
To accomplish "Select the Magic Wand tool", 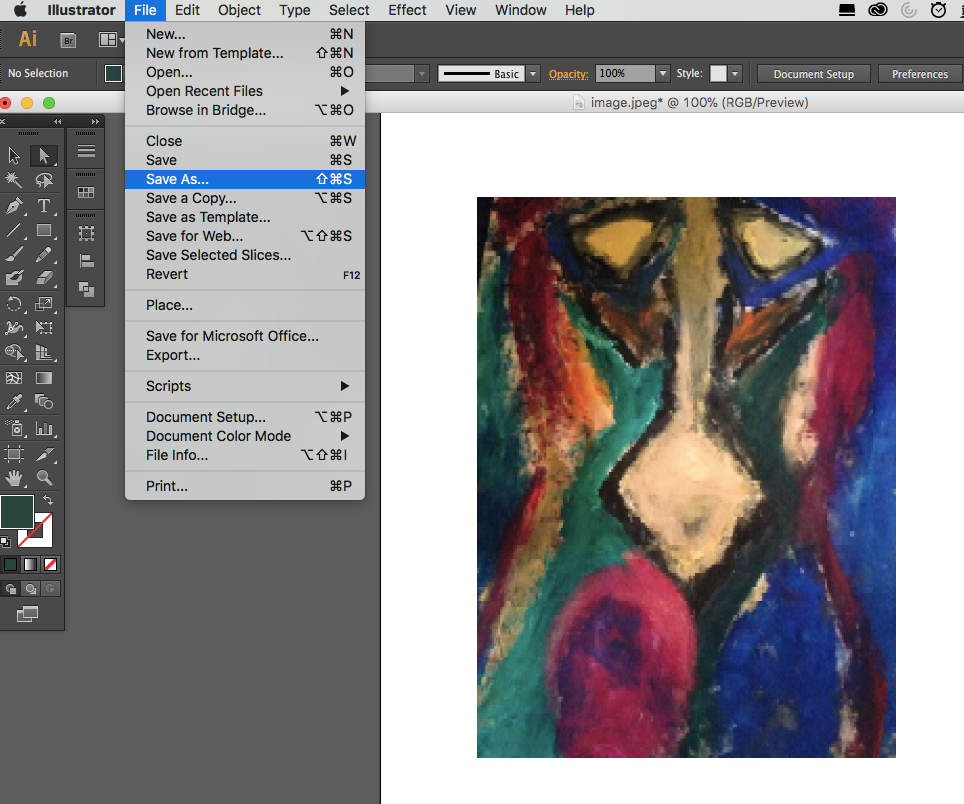I will (x=14, y=179).
